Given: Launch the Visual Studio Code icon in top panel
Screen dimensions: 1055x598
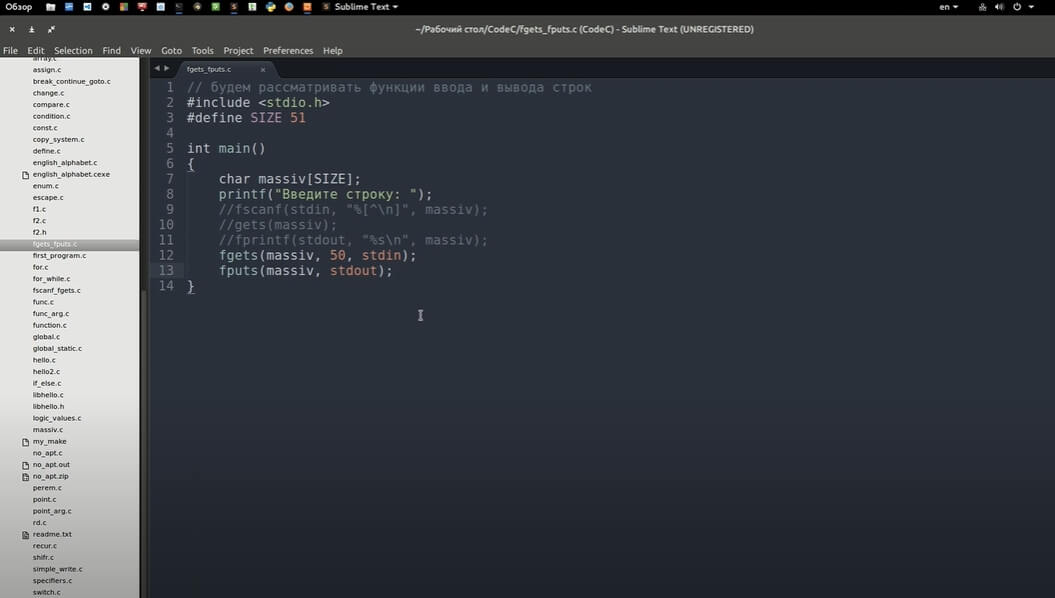Looking at the screenshot, I should pos(87,7).
